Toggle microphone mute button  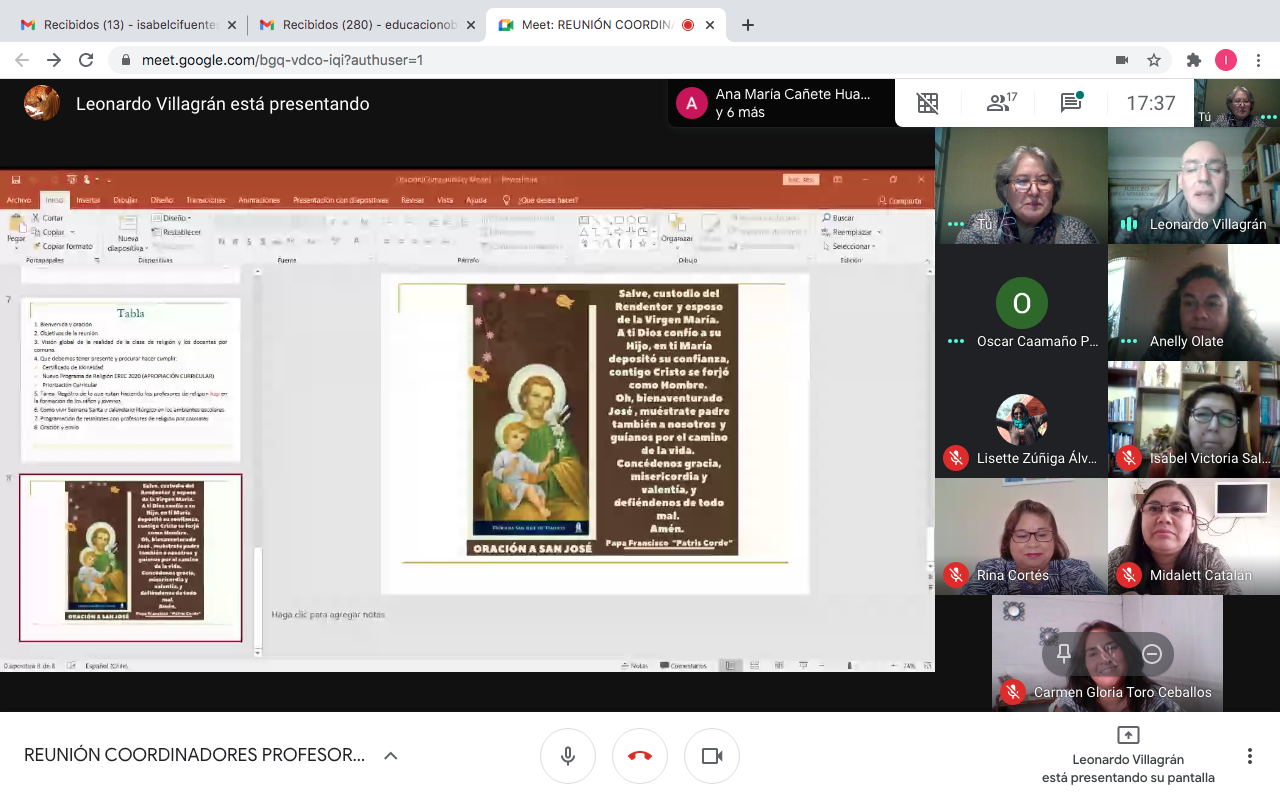pos(568,756)
